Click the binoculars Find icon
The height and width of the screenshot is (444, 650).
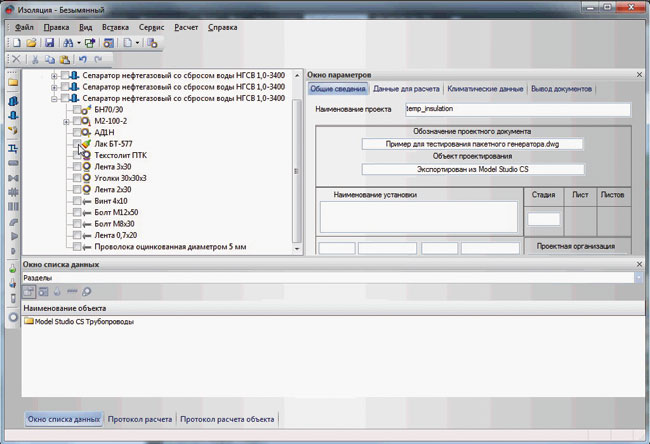(x=68, y=44)
